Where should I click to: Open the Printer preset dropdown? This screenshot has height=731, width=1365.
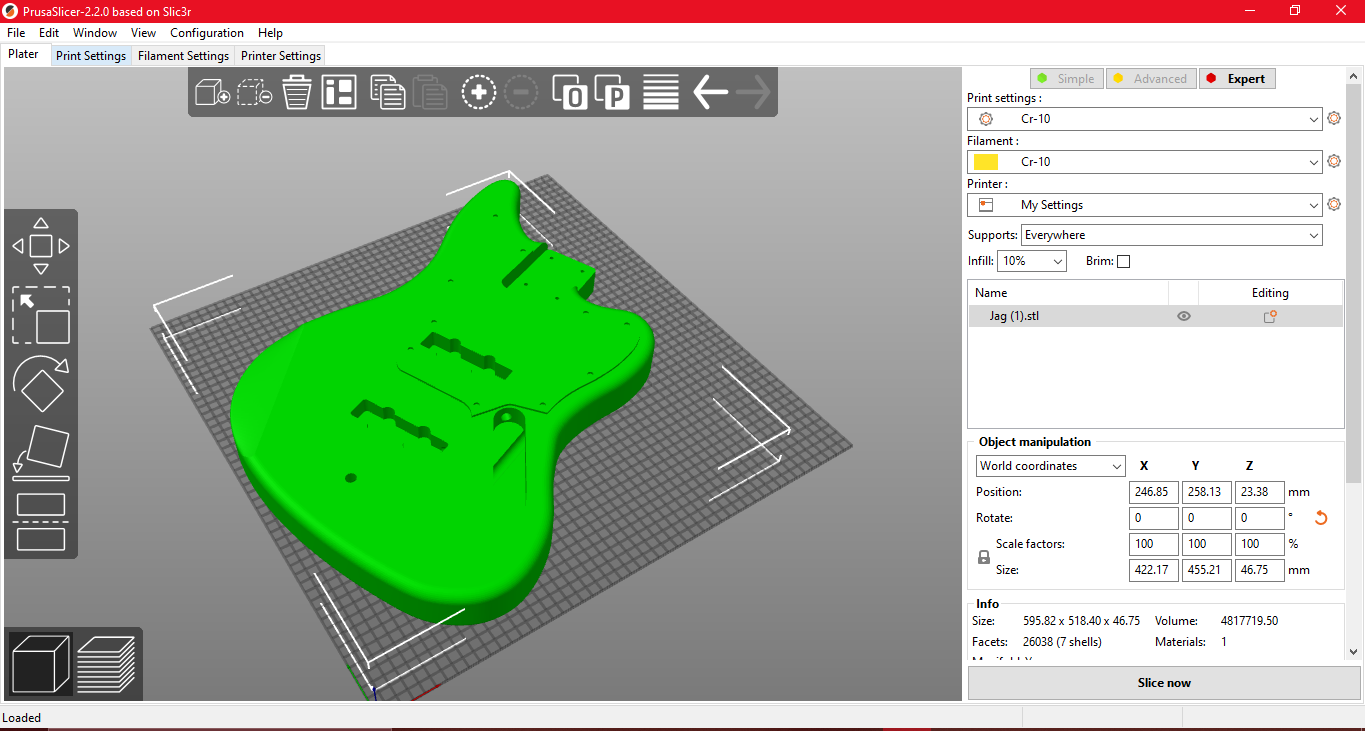coord(1145,205)
